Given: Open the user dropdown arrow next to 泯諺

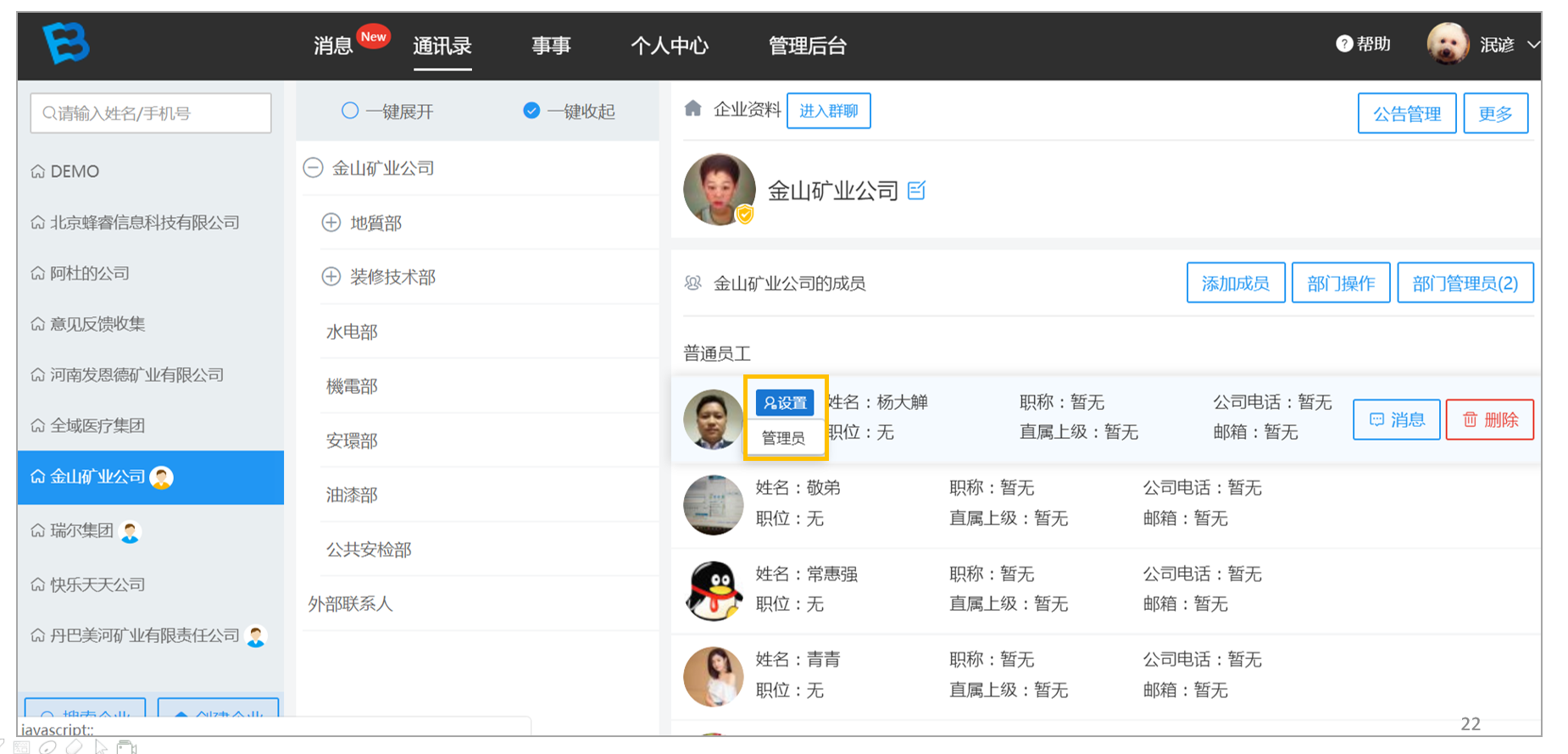Looking at the screenshot, I should click(1533, 45).
